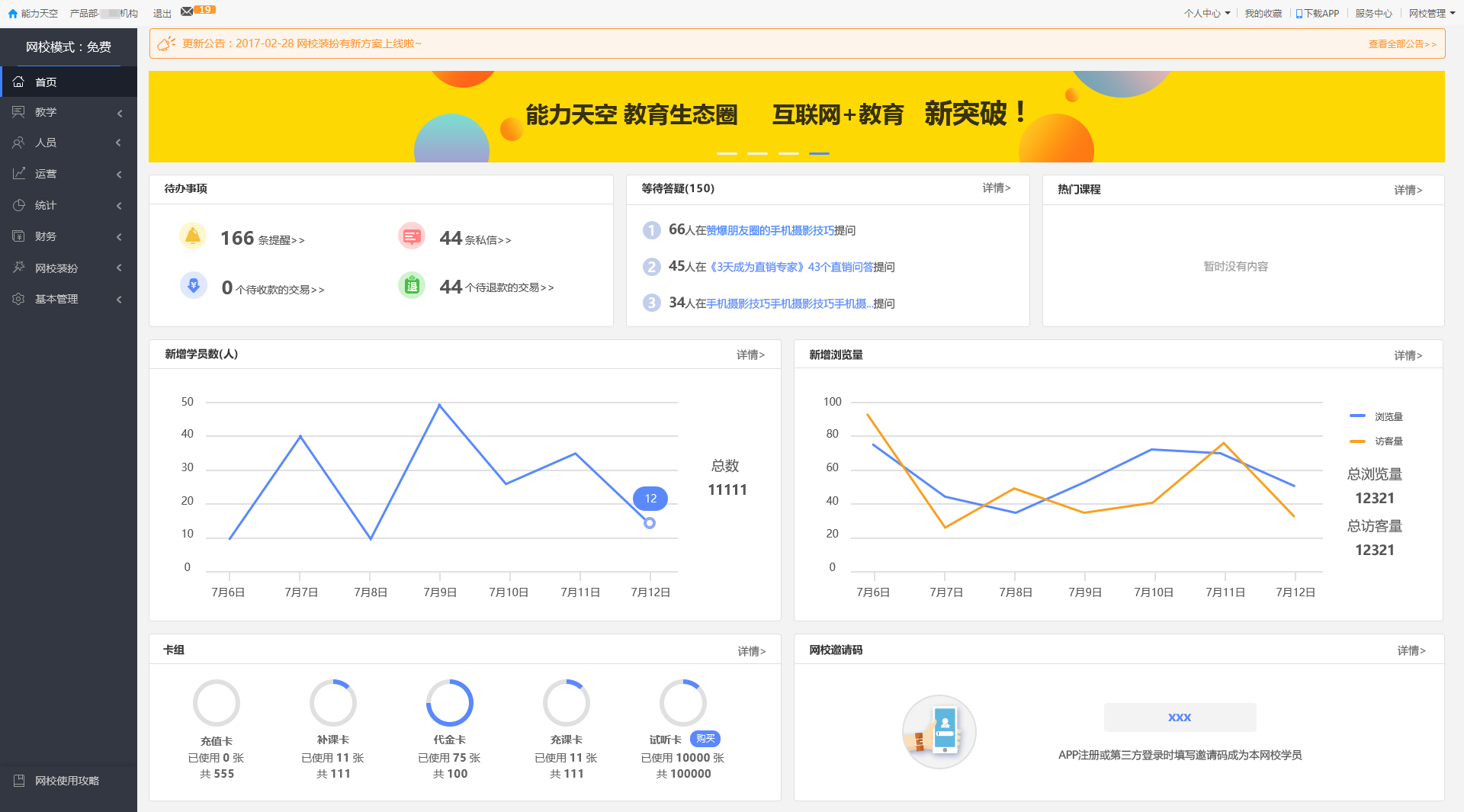
Task: Click the 7月12日 data point on chart
Action: click(650, 523)
